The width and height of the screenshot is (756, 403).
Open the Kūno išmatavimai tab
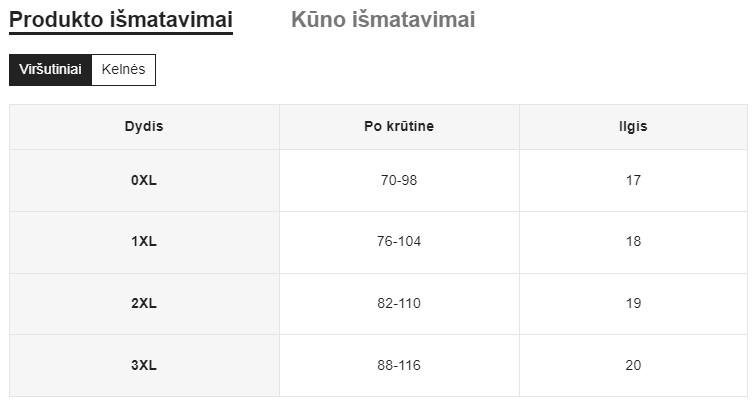tap(383, 20)
